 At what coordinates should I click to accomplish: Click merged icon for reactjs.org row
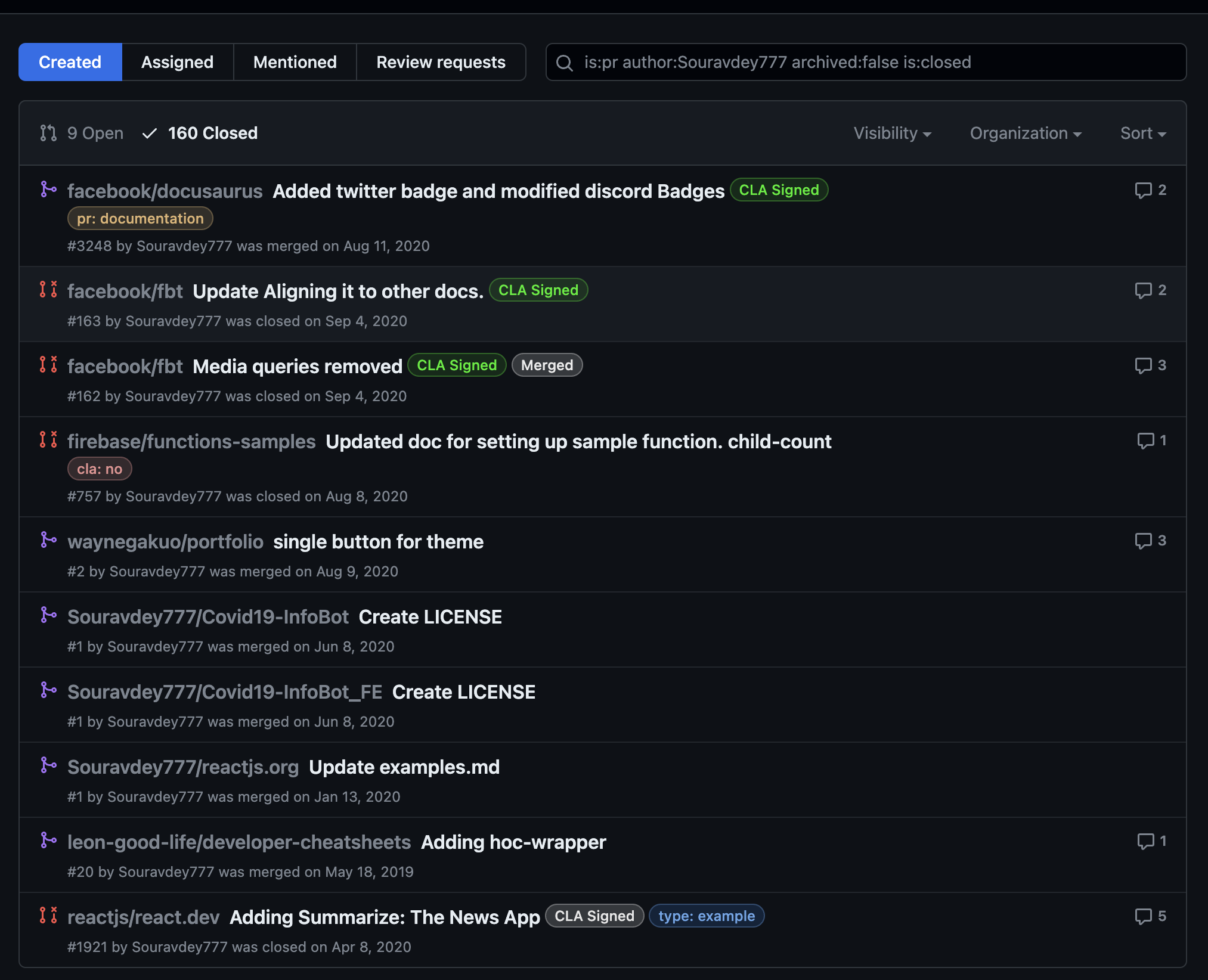coord(48,765)
